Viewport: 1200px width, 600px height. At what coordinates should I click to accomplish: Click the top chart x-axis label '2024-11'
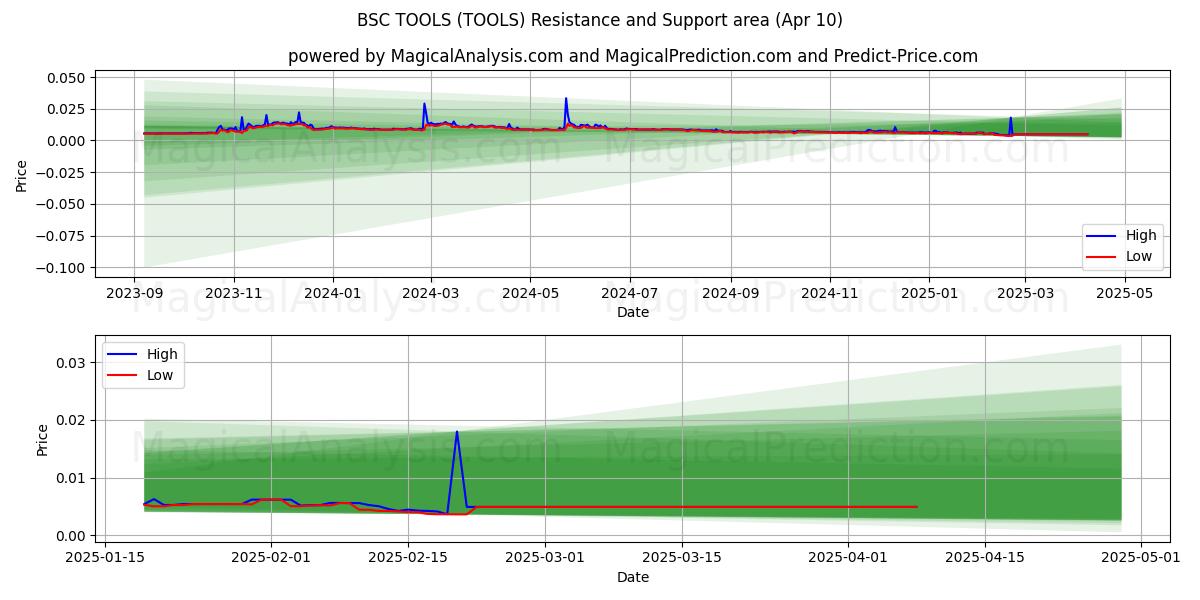(830, 293)
